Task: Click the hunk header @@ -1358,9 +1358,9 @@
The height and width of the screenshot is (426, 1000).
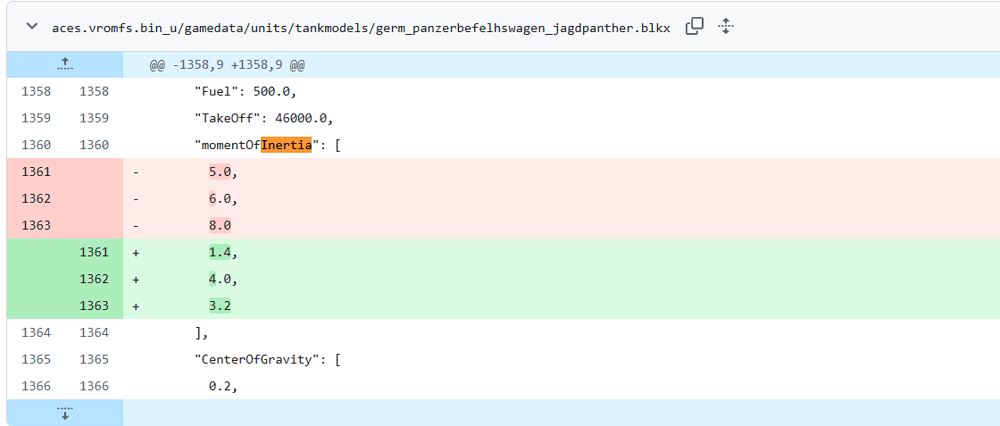Action: (227, 65)
